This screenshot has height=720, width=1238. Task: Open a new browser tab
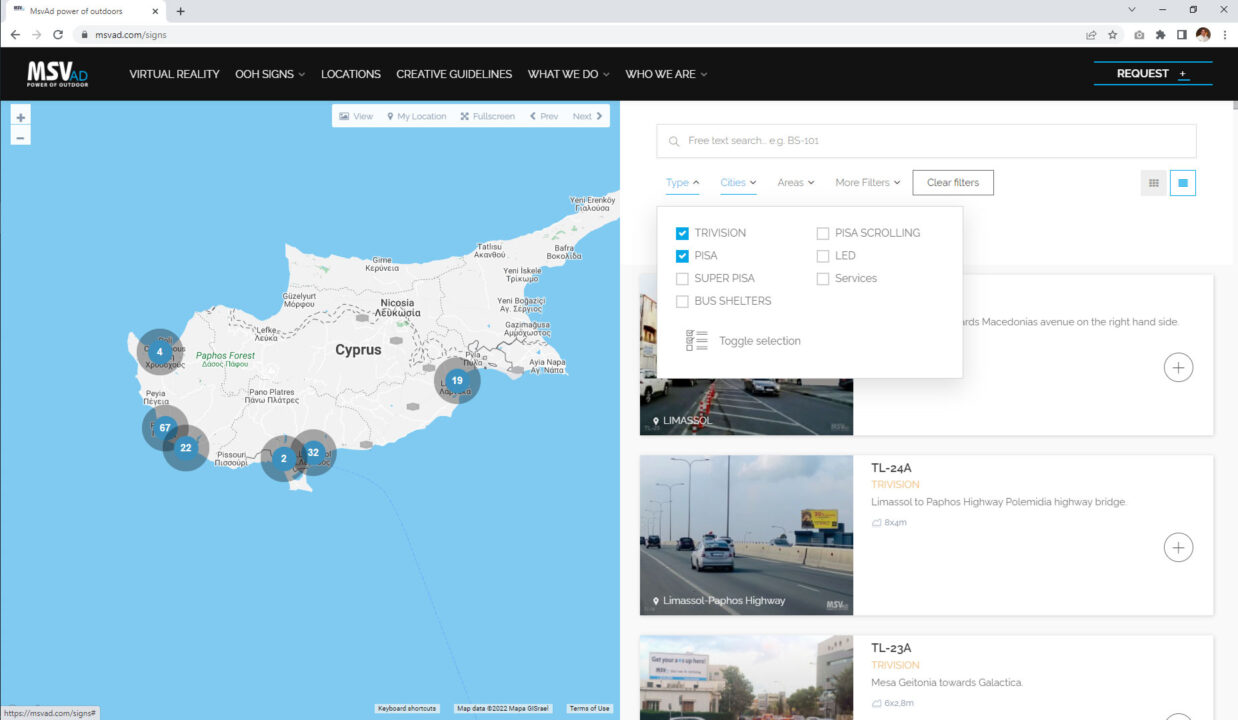click(180, 11)
